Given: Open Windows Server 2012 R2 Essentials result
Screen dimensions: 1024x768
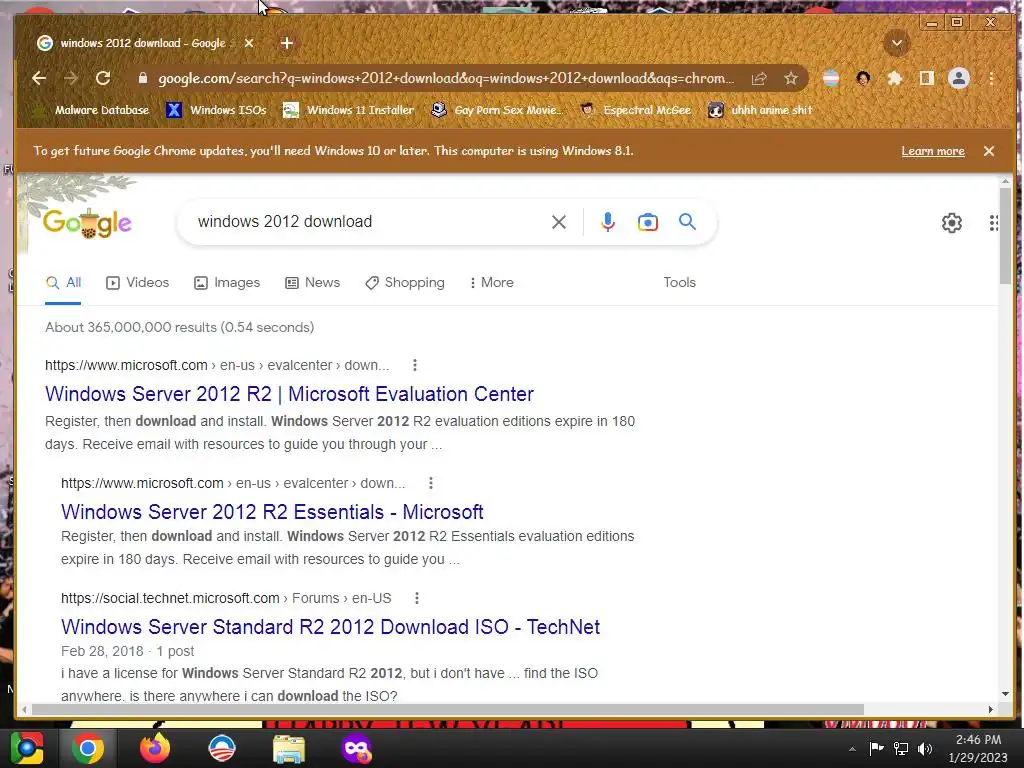Looking at the screenshot, I should [x=272, y=512].
